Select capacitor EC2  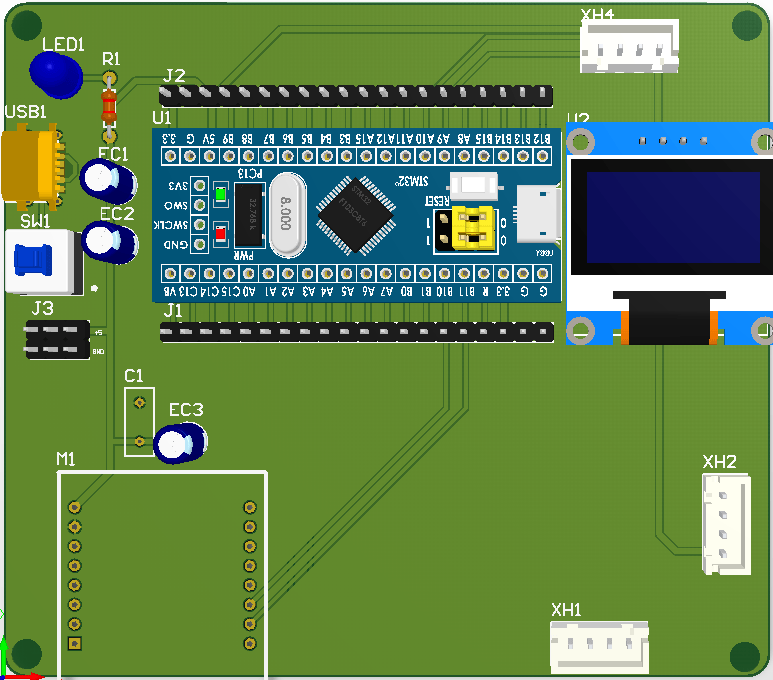pos(110,242)
